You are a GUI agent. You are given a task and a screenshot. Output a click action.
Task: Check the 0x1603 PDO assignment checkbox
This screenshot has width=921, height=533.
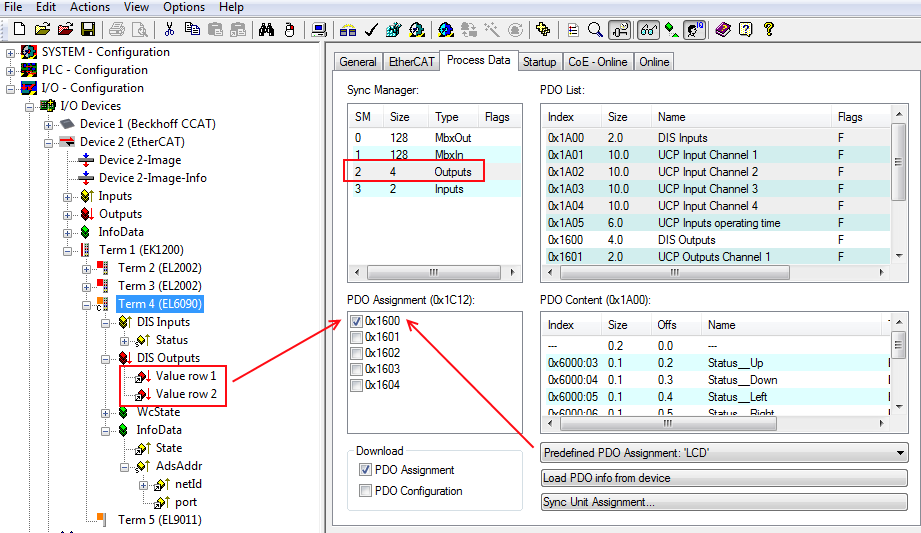356,369
